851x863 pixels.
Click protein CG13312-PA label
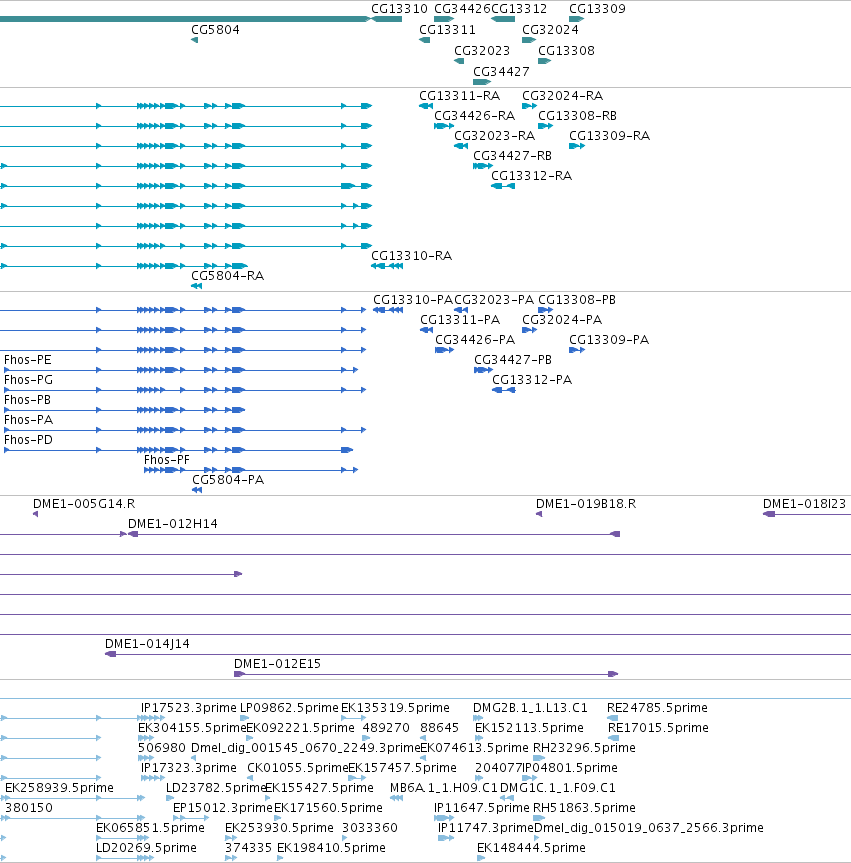[x=532, y=380]
